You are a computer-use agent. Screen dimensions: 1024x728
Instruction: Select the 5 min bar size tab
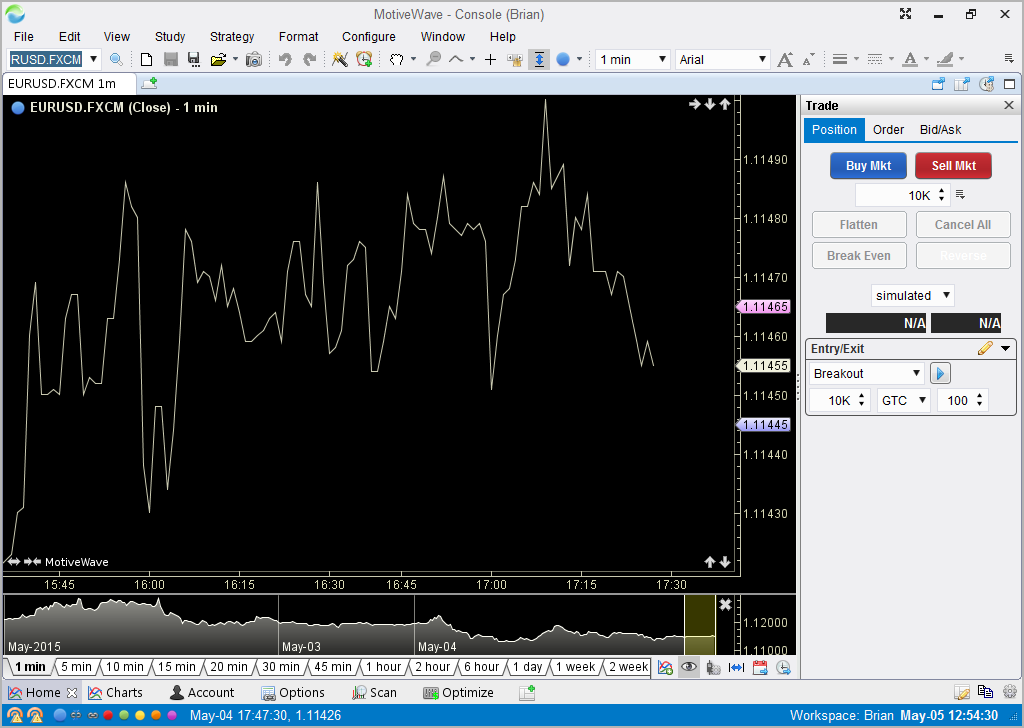point(76,667)
